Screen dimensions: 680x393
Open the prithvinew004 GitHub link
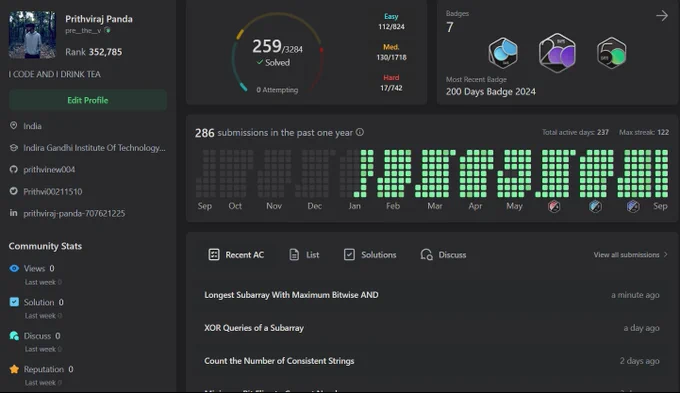tap(49, 170)
